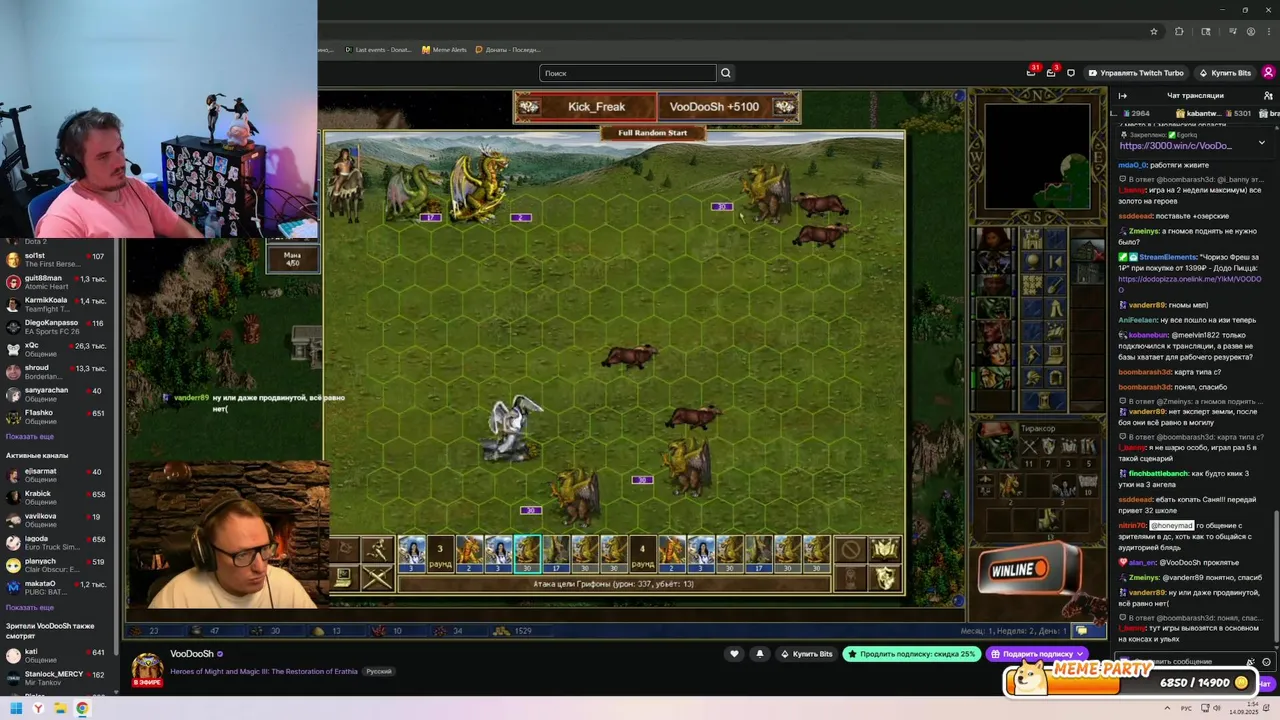Open KarmikKoala channel in sidebar
The image size is (1280, 720).
[59, 304]
